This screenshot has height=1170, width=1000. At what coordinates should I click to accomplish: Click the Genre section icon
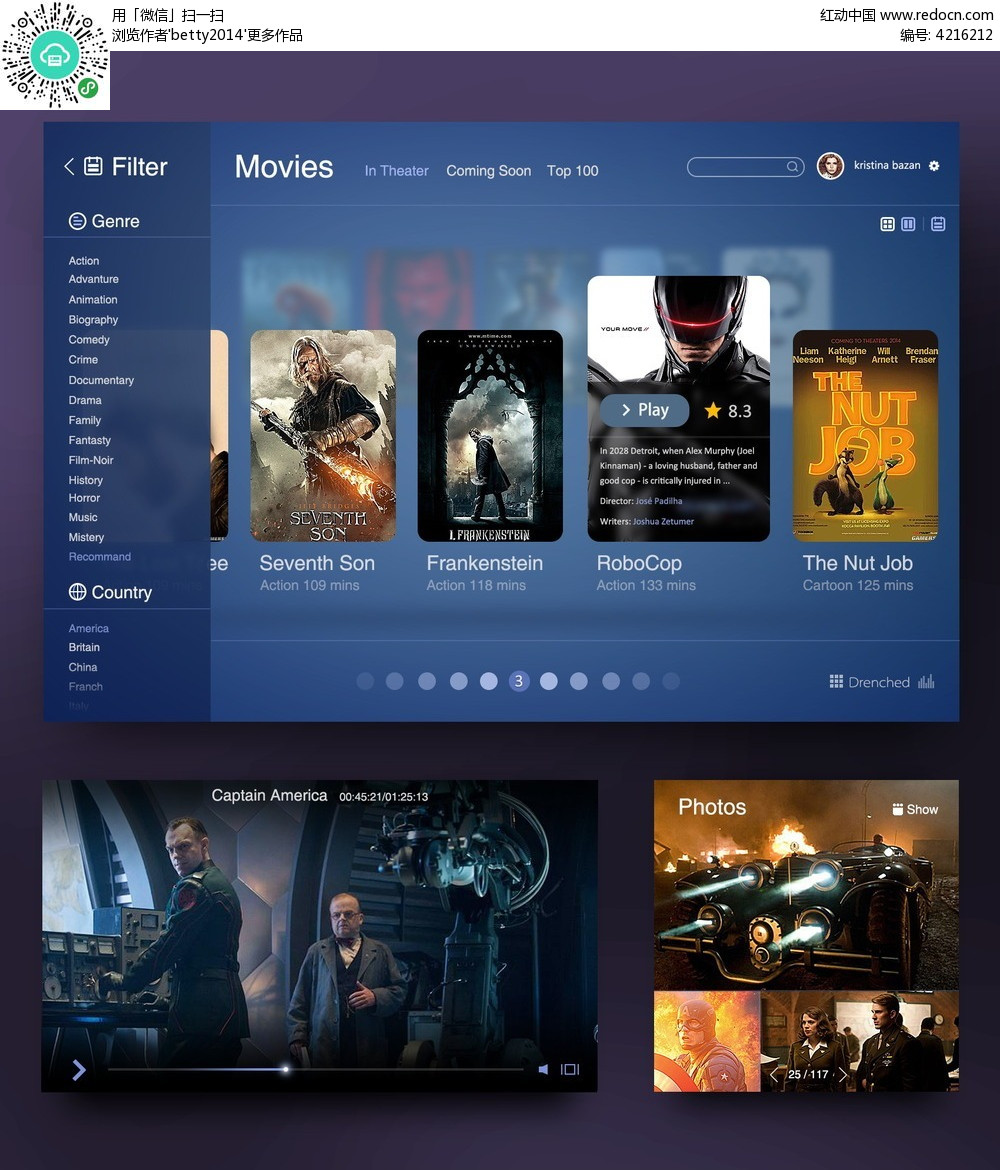[x=78, y=222]
